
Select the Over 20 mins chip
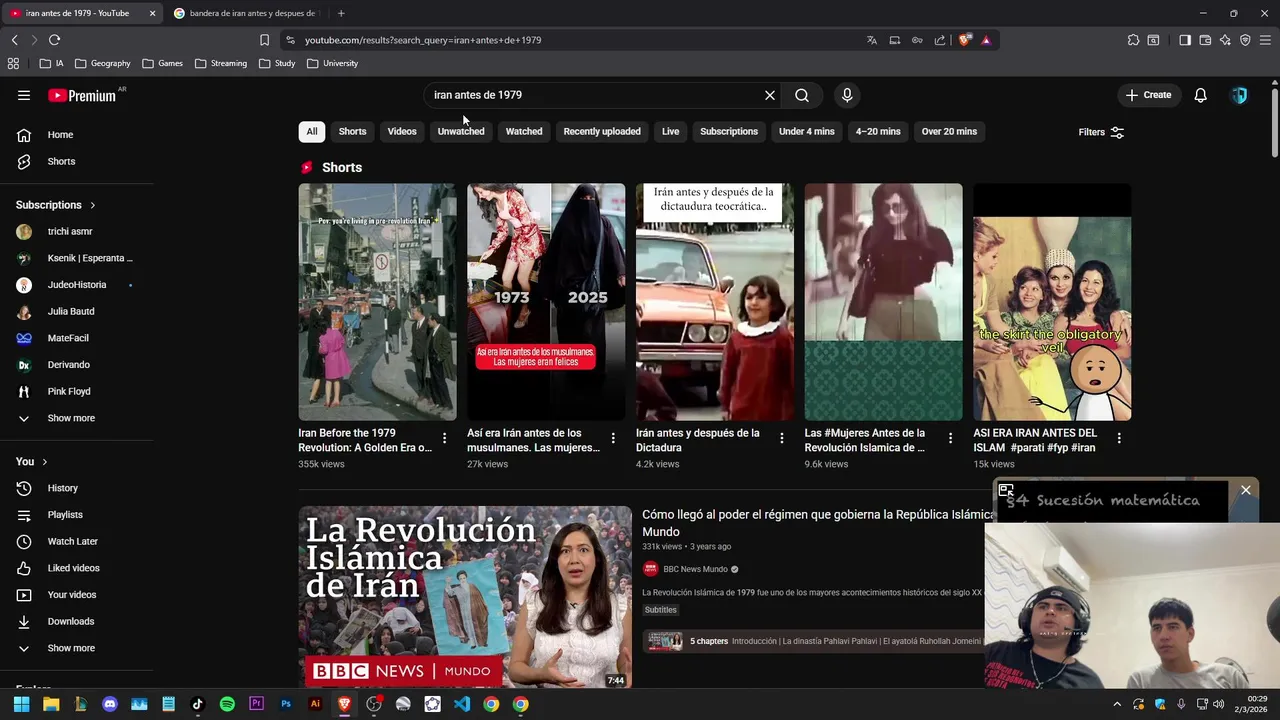(x=949, y=131)
